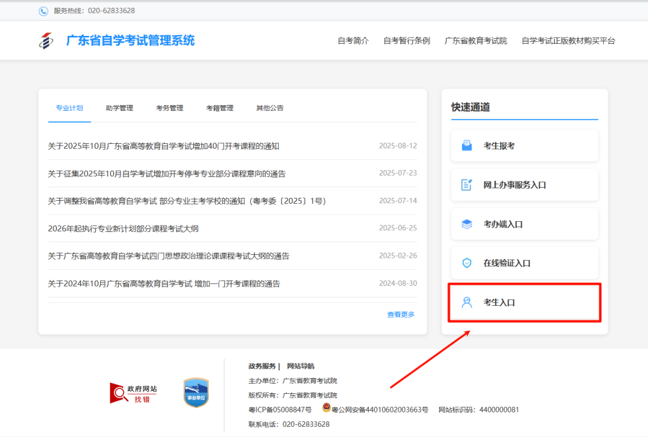Click the blue 事业单位 emblem in footer
This screenshot has width=648, height=437.
pos(196,392)
